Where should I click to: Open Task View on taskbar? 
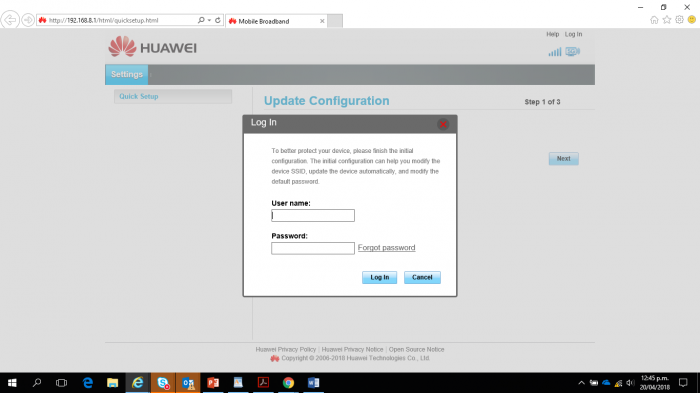61,383
